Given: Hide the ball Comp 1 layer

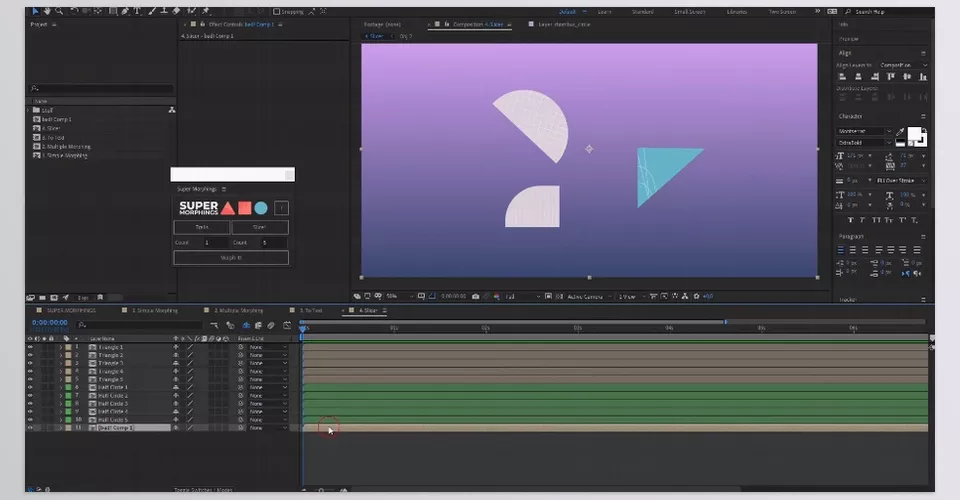Looking at the screenshot, I should (30, 428).
